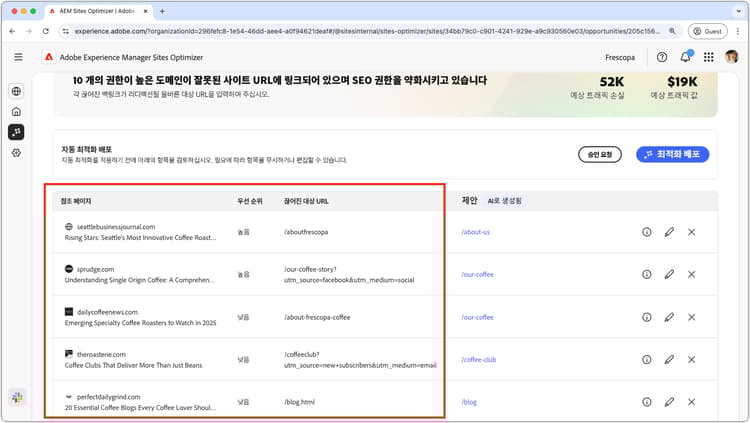Reload the browser page
This screenshot has height=423, width=750.
pyautogui.click(x=45, y=31)
